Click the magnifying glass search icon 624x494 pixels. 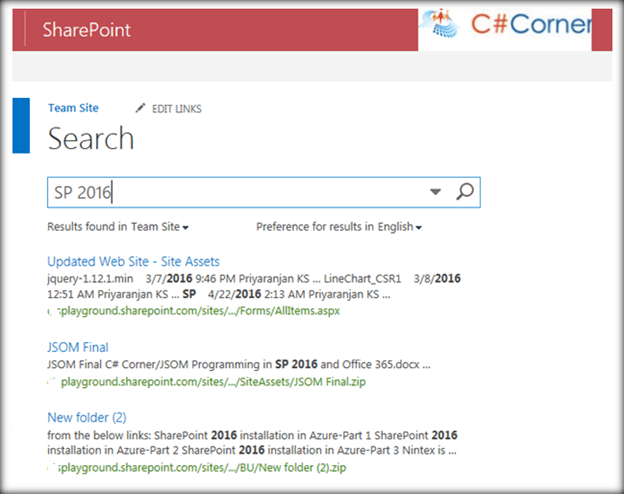tap(465, 192)
